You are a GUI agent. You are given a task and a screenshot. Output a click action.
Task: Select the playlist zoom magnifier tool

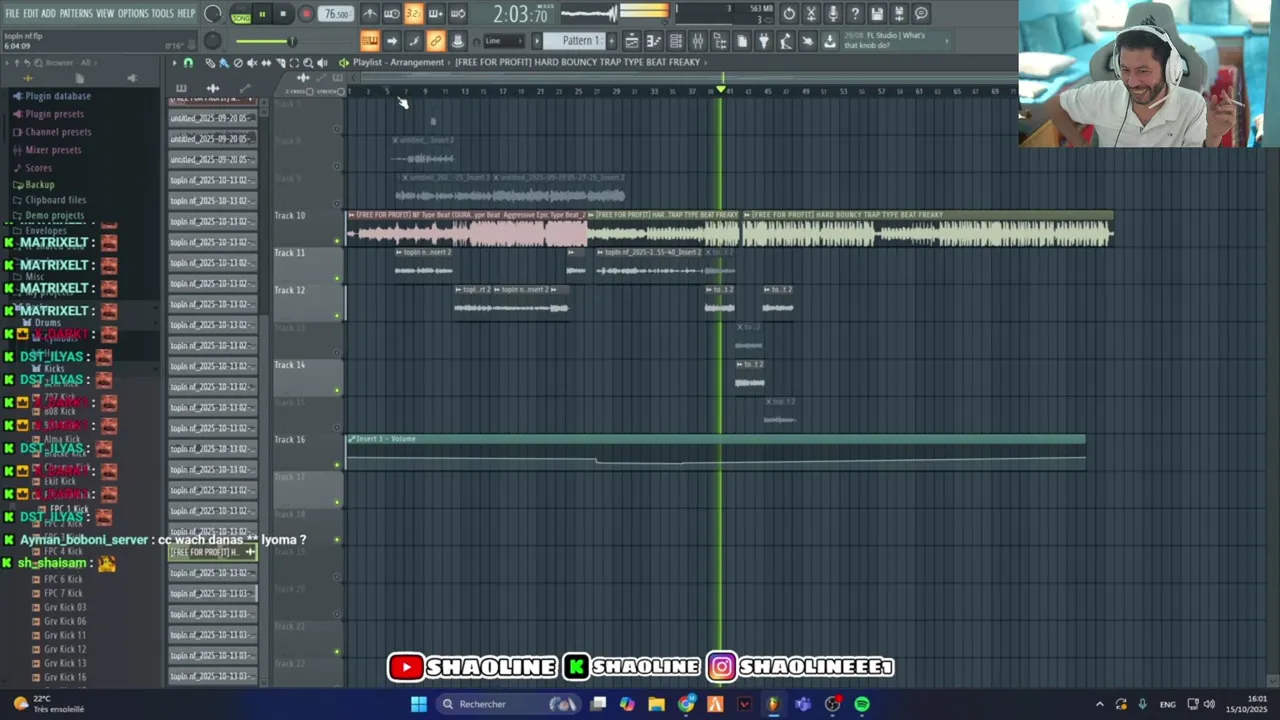(x=308, y=63)
